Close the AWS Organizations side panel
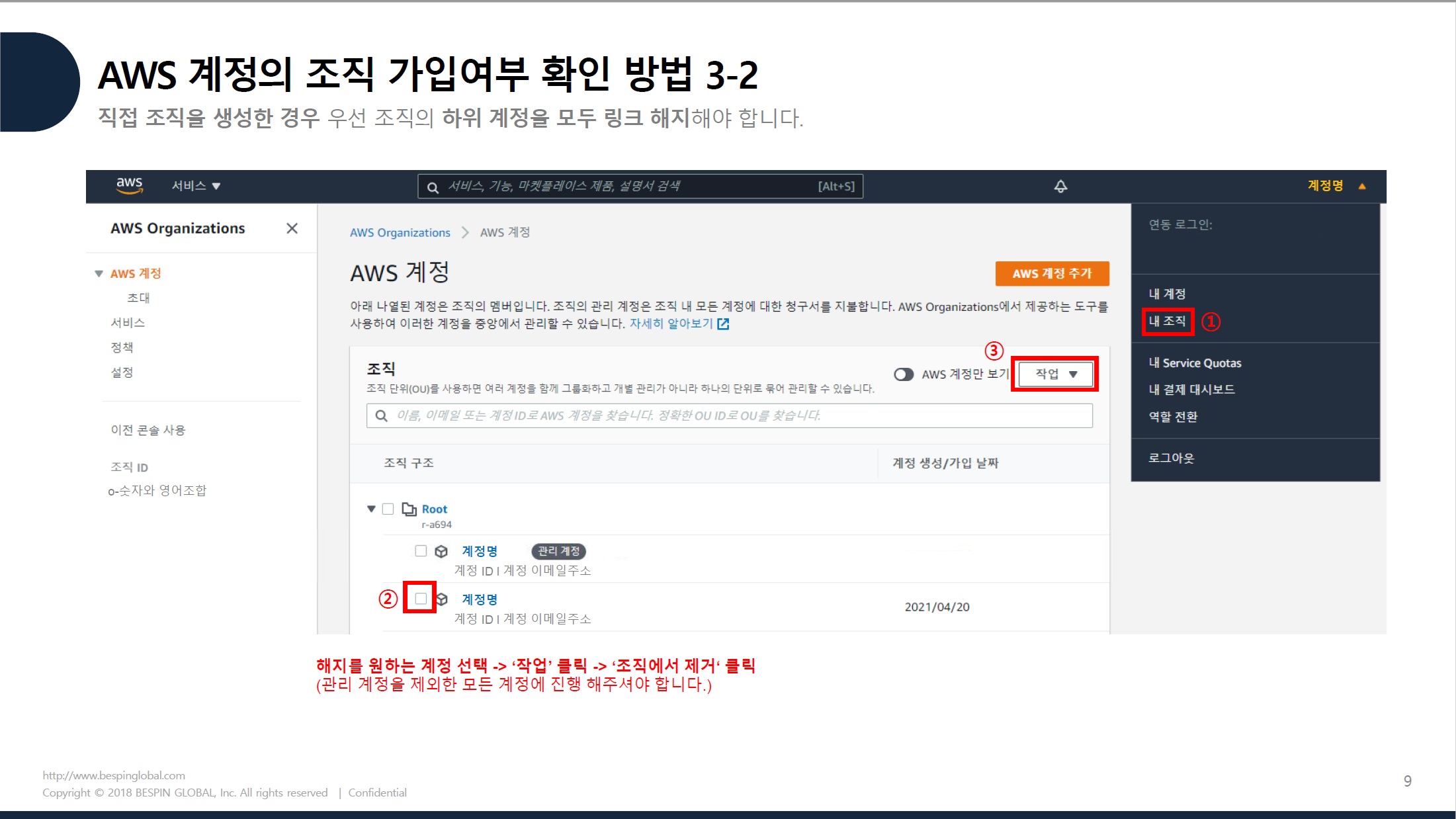Image resolution: width=1456 pixels, height=819 pixels. coord(292,228)
